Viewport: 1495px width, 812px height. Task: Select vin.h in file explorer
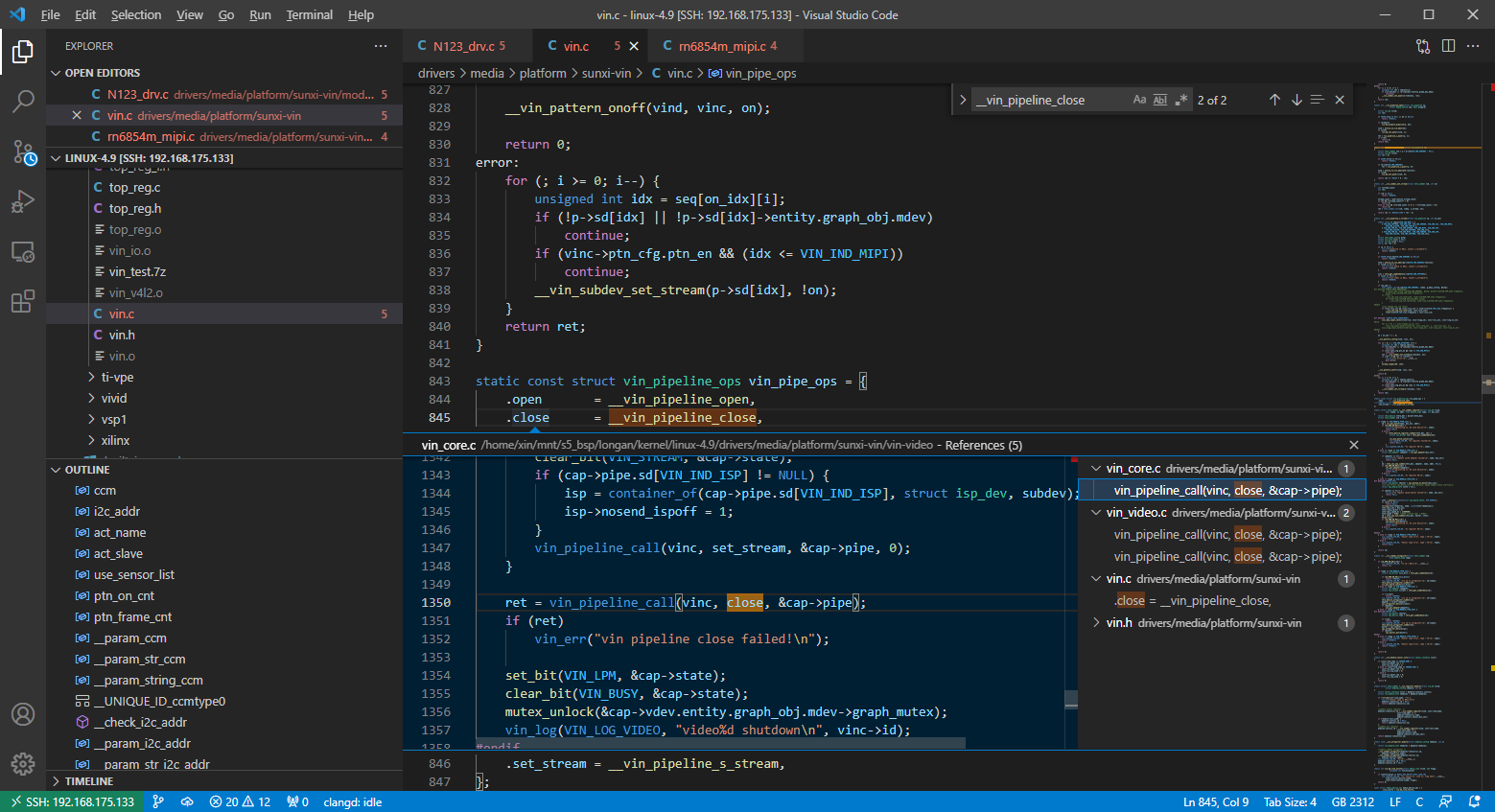coord(224,336)
